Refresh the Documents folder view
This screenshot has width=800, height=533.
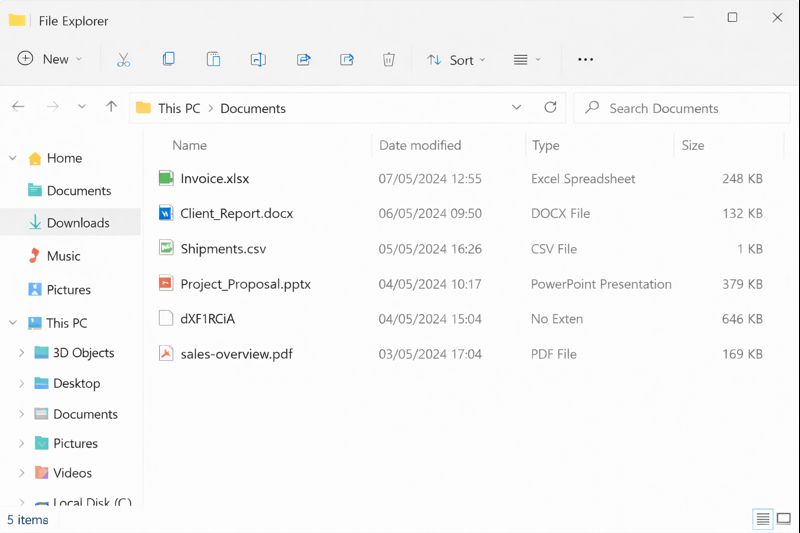[x=550, y=108]
